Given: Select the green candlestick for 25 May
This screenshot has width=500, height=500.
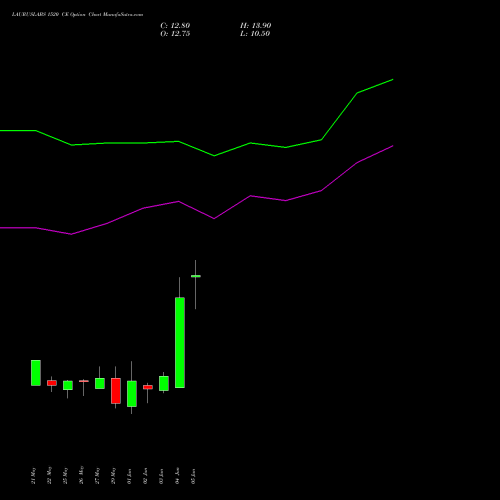Looking at the screenshot, I should click(x=68, y=385).
